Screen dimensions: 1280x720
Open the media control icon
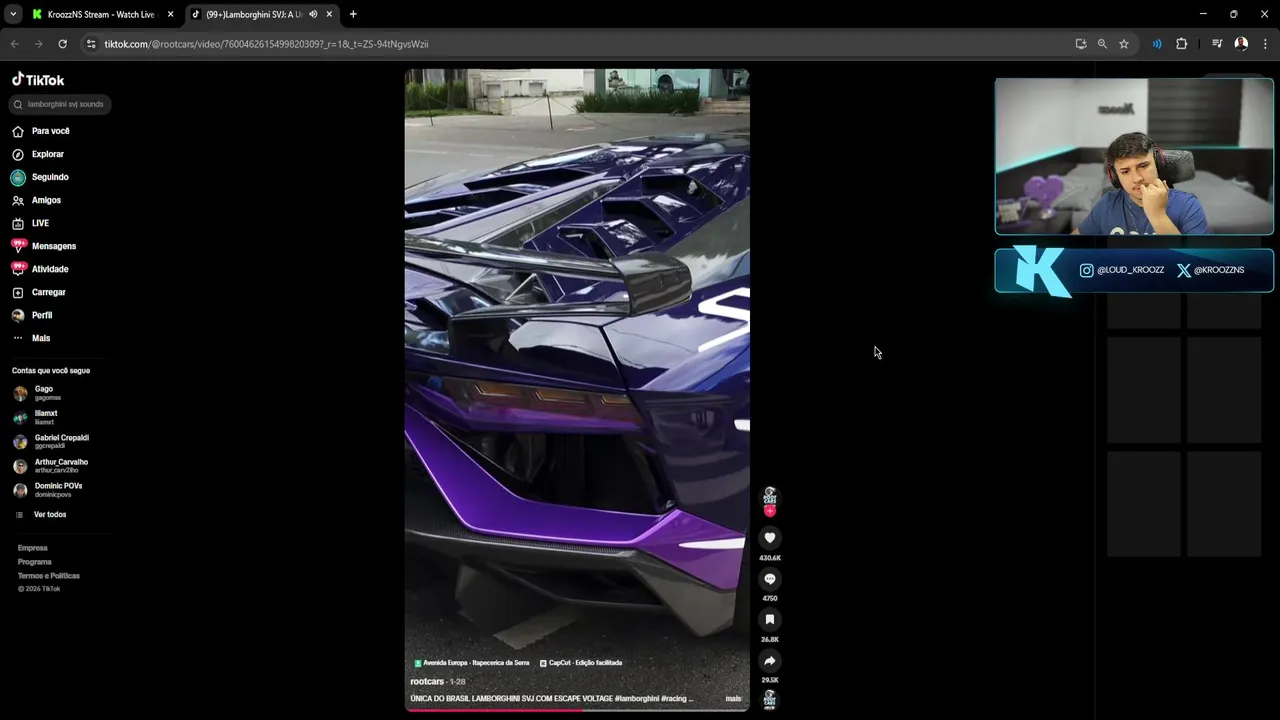pyautogui.click(x=1217, y=44)
